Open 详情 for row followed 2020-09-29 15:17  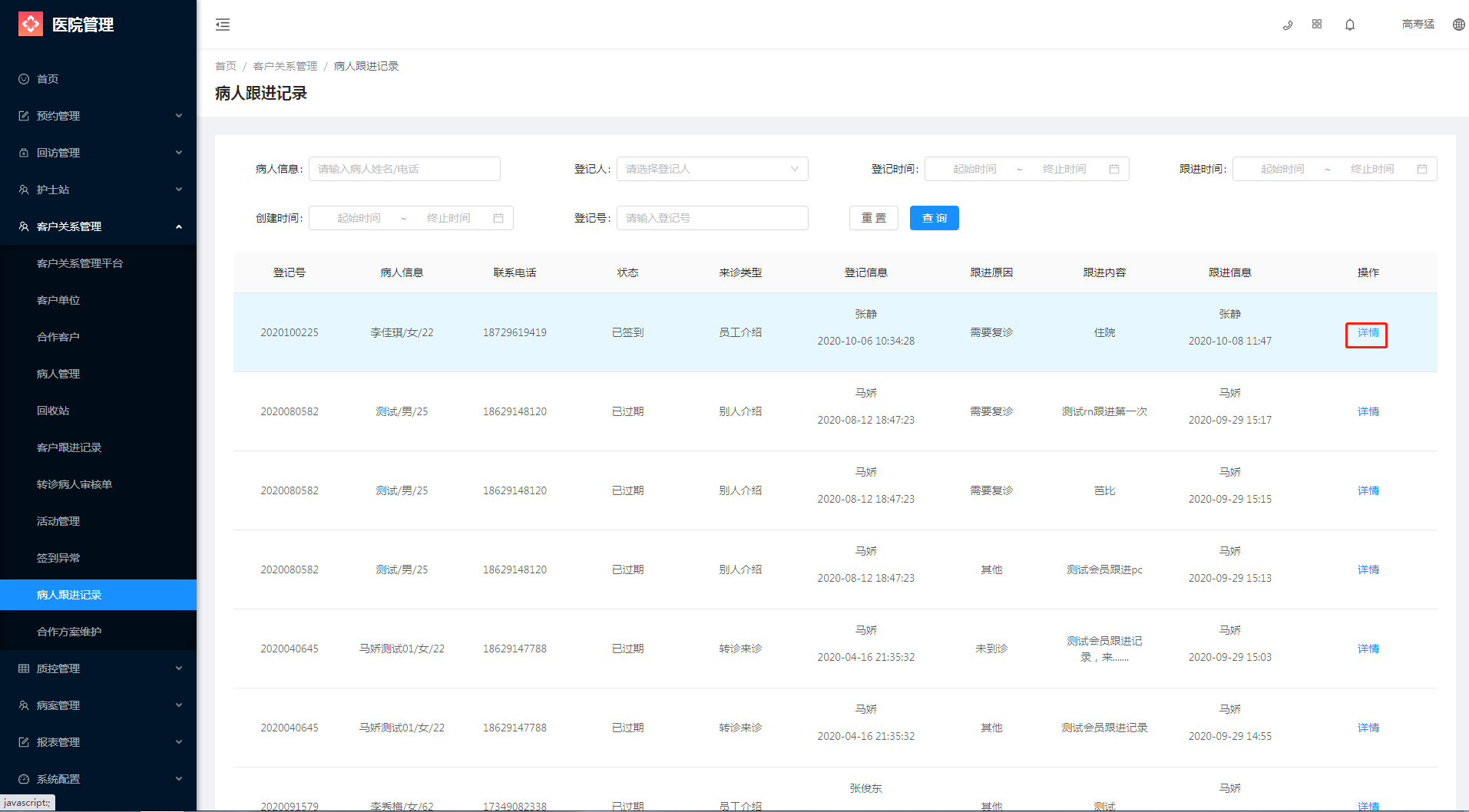pyautogui.click(x=1368, y=411)
